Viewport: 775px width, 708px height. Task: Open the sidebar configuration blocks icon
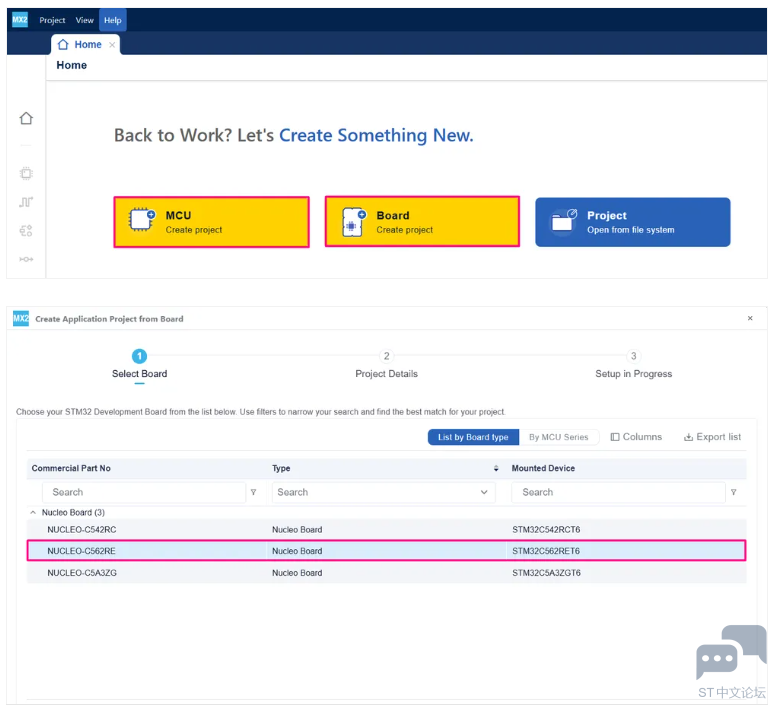26,230
